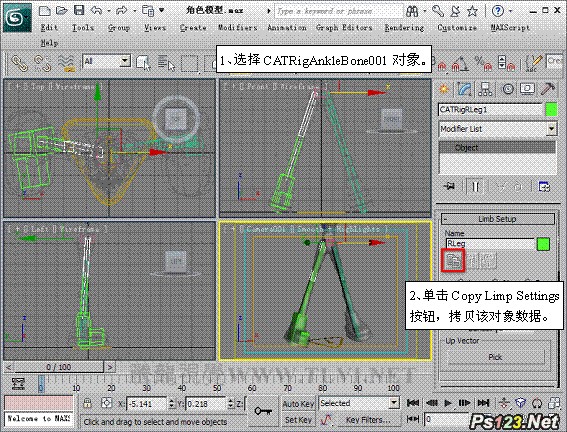The height and width of the screenshot is (432, 567).
Task: Click the time slider left arrow
Action: click(9, 367)
